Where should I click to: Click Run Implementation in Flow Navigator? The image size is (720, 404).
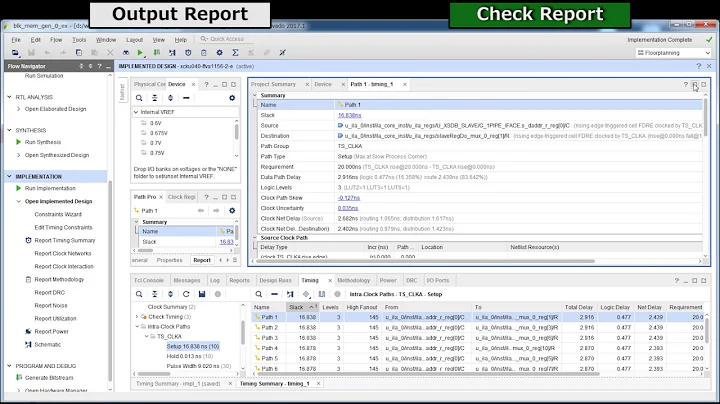(50, 188)
